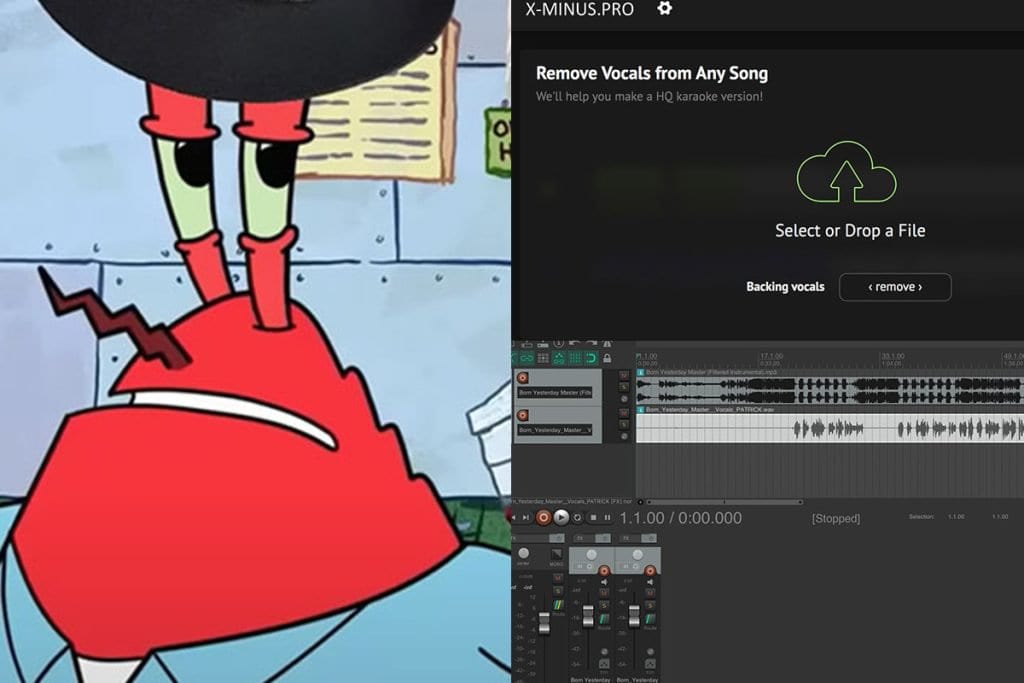Click the [Stopped] status text
This screenshot has height=683, width=1024.
click(x=836, y=518)
